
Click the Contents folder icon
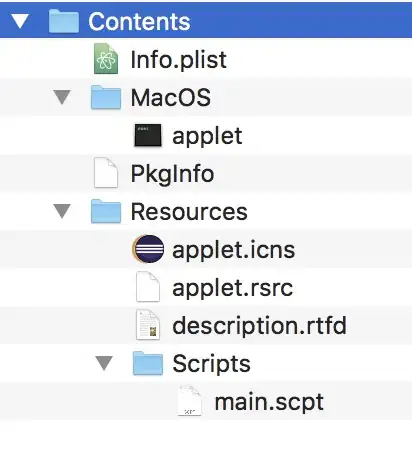pos(64,21)
